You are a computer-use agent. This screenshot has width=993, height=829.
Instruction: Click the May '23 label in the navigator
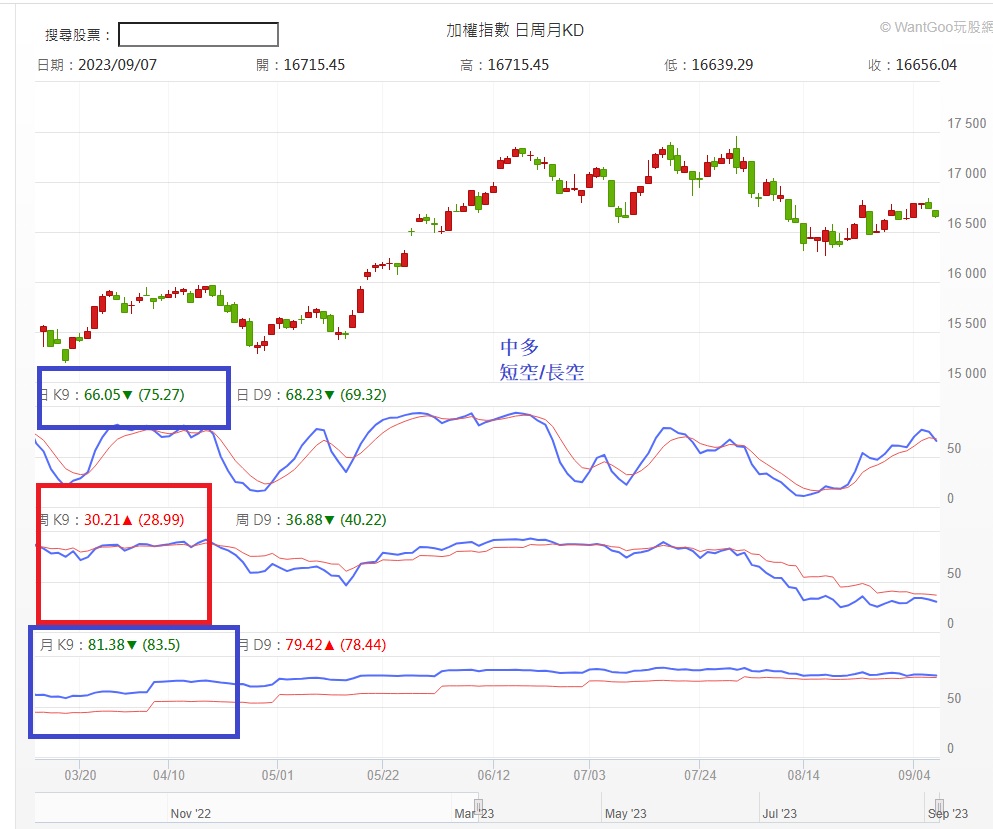[626, 814]
